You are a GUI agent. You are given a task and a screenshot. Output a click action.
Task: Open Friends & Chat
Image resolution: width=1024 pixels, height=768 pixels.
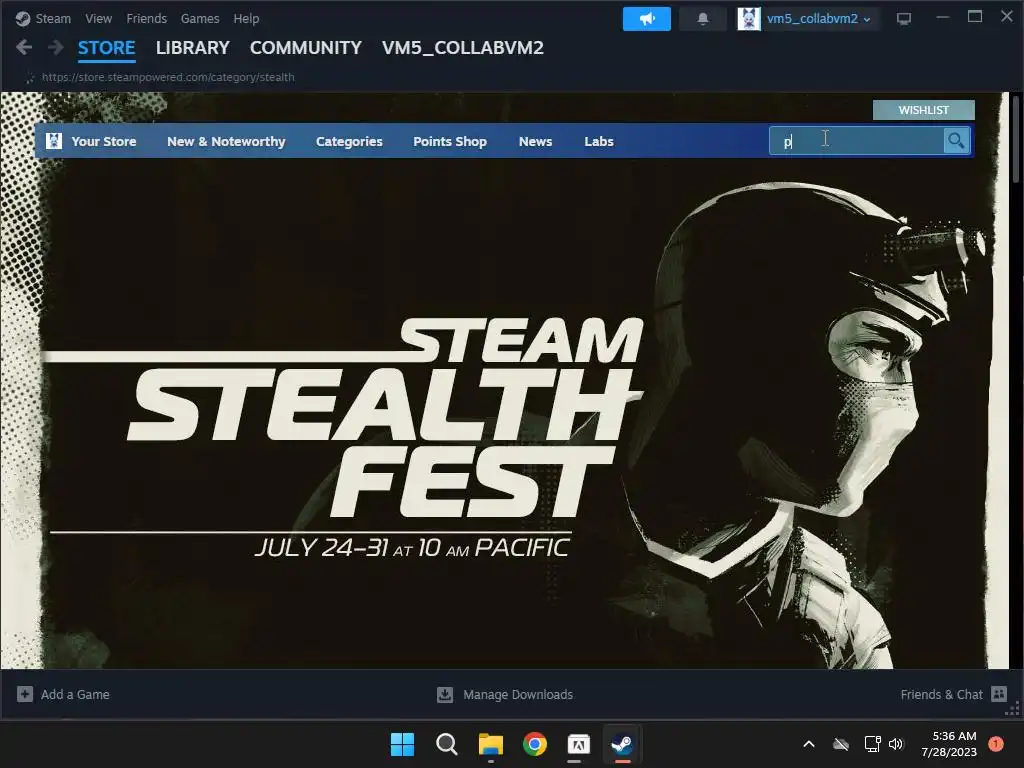941,694
